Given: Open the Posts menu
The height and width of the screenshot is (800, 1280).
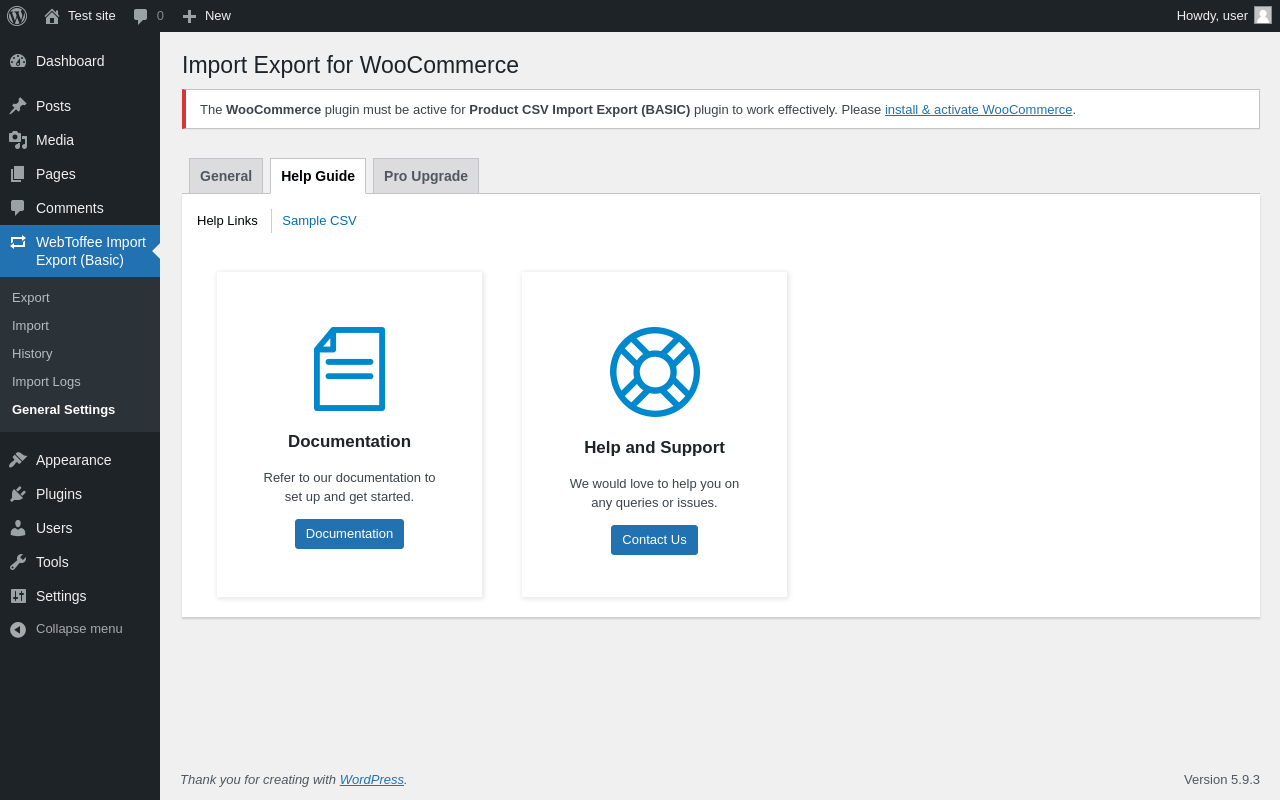Looking at the screenshot, I should tap(80, 106).
